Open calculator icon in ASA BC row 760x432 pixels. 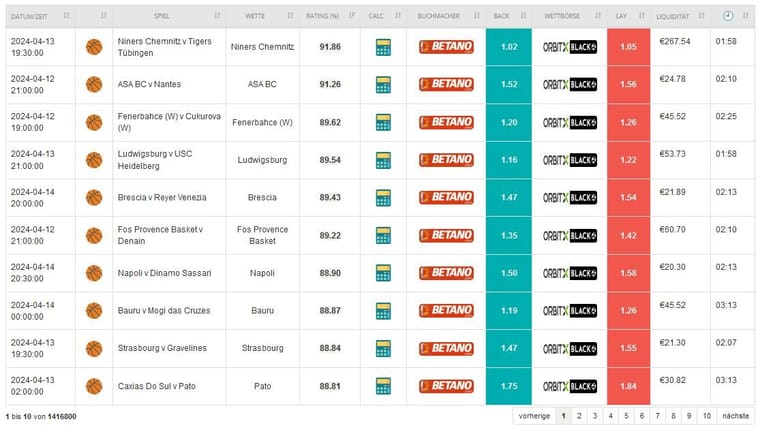click(x=382, y=85)
